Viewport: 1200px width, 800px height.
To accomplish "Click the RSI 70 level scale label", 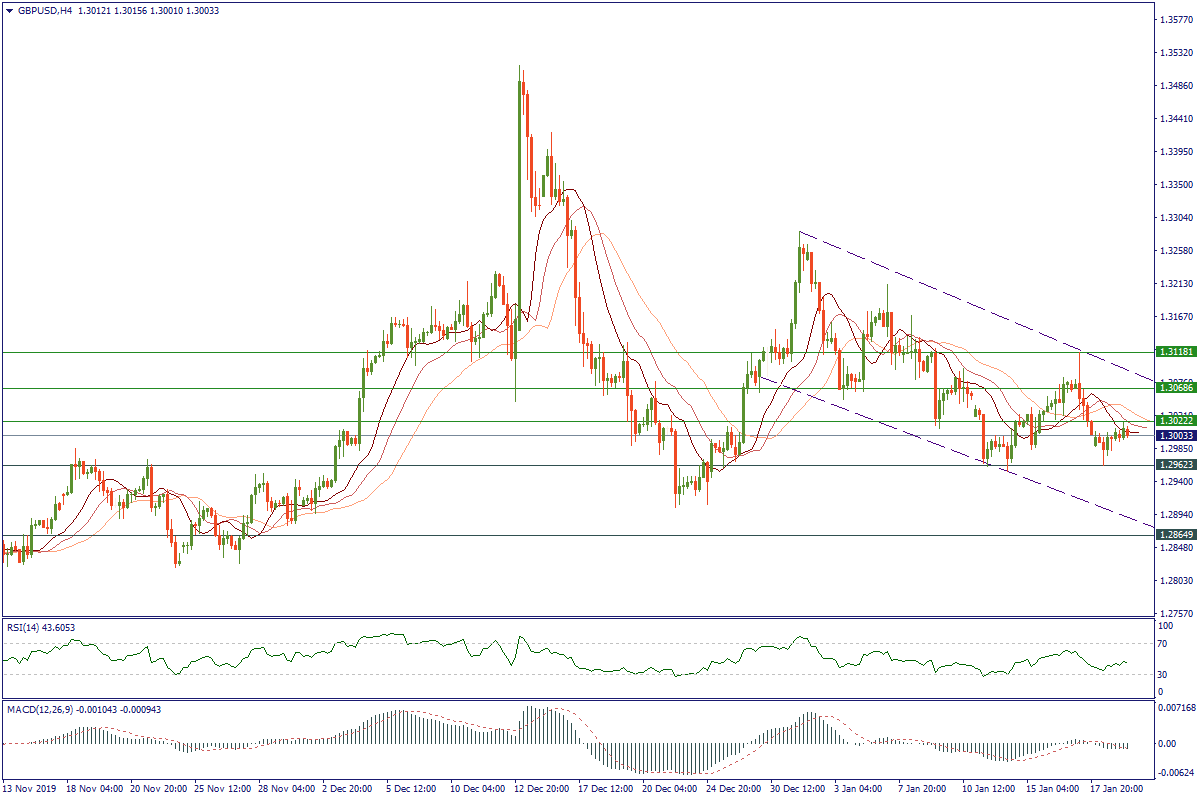I will [x=1162, y=644].
